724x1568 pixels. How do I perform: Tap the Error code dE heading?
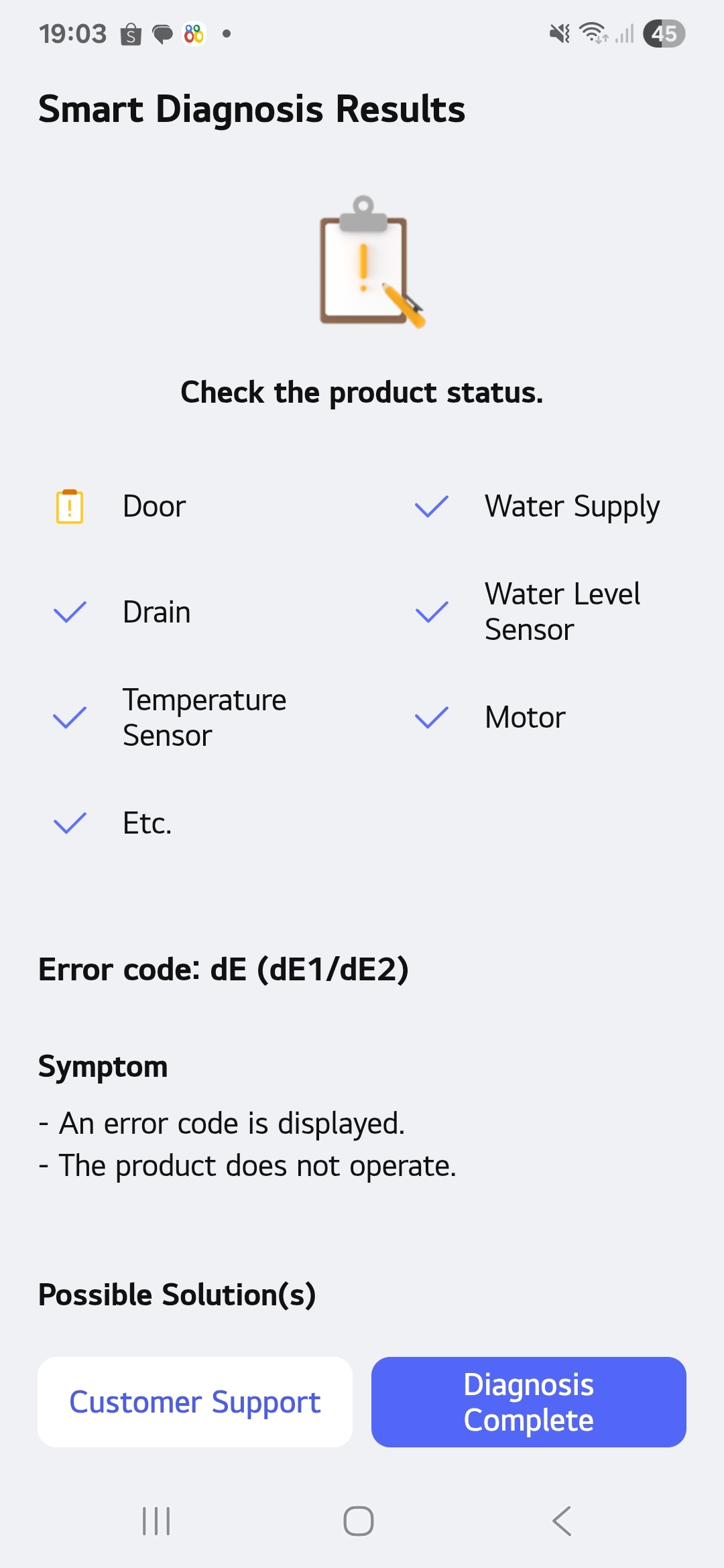point(223,969)
